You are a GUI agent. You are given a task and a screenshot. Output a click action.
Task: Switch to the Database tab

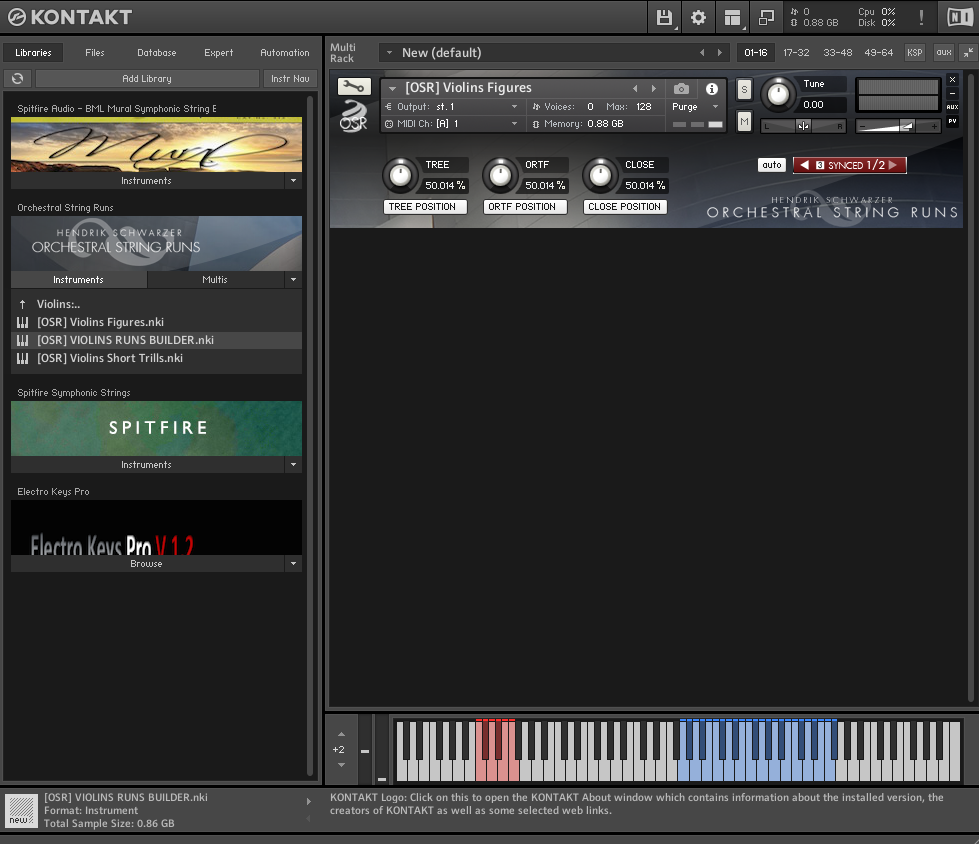coord(157,52)
